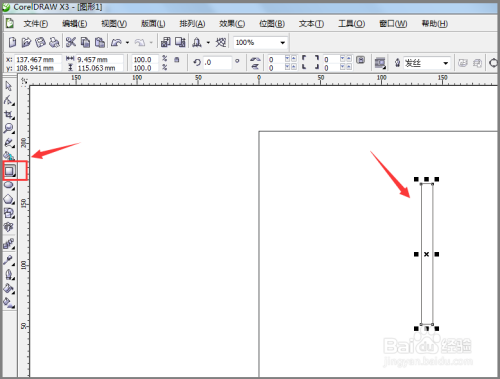
Task: Click the ruler origin corner icon
Action: 24,81
